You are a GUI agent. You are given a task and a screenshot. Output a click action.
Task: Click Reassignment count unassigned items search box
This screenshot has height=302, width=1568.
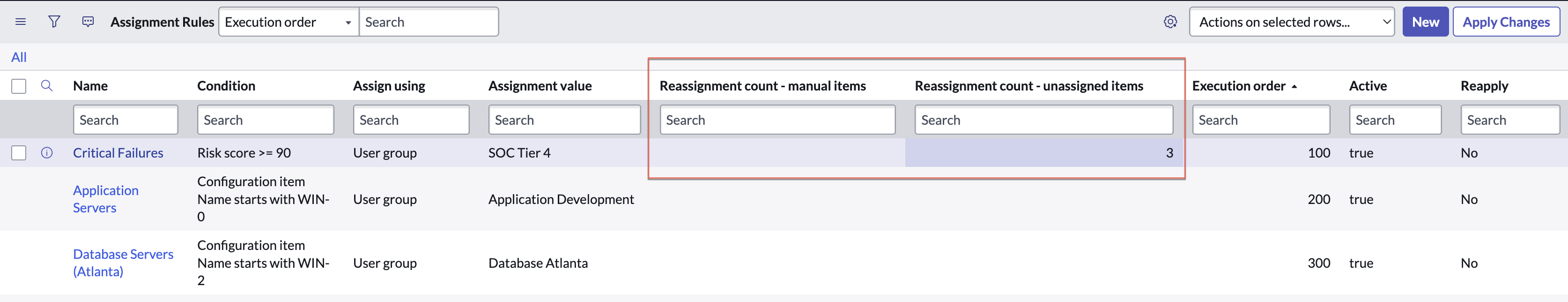[x=1044, y=120]
